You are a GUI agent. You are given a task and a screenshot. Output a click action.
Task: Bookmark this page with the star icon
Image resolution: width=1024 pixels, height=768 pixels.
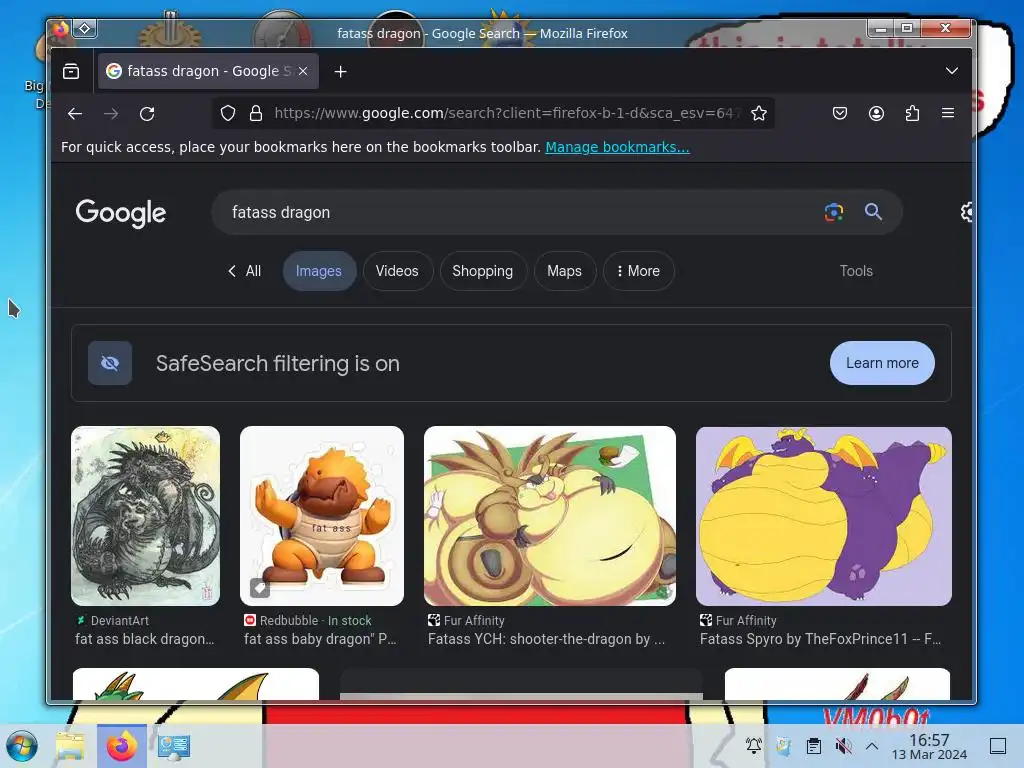758,114
